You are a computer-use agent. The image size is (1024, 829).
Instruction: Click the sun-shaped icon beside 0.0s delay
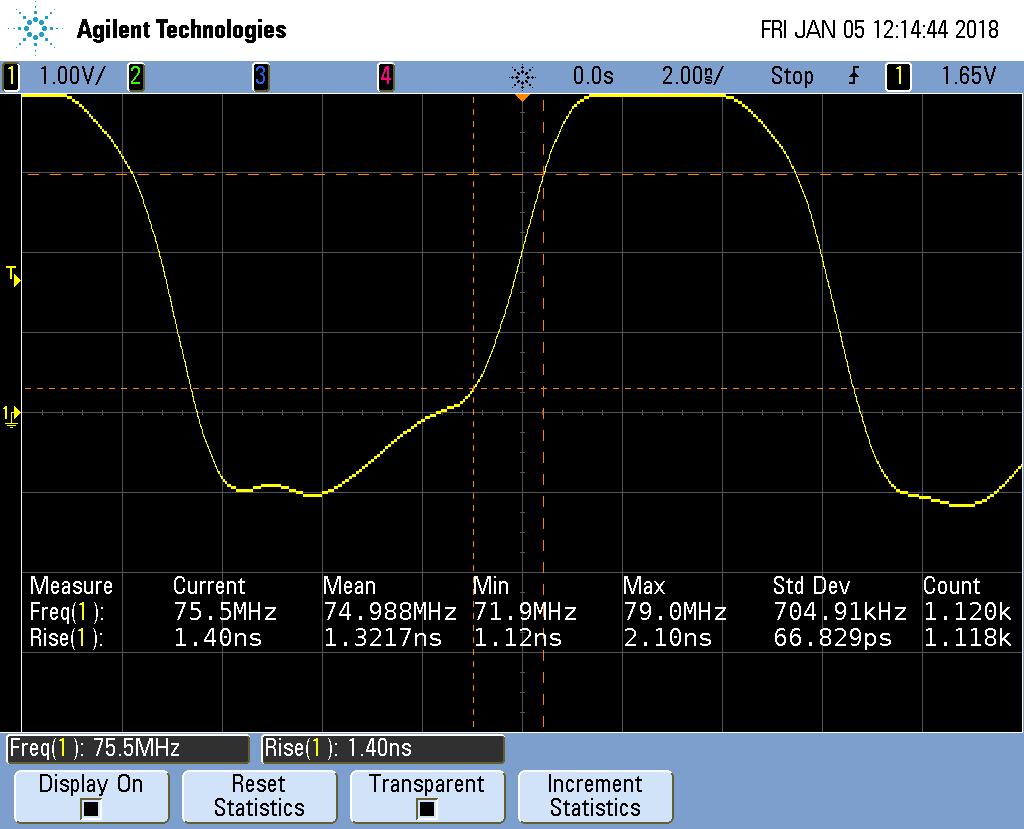click(523, 76)
